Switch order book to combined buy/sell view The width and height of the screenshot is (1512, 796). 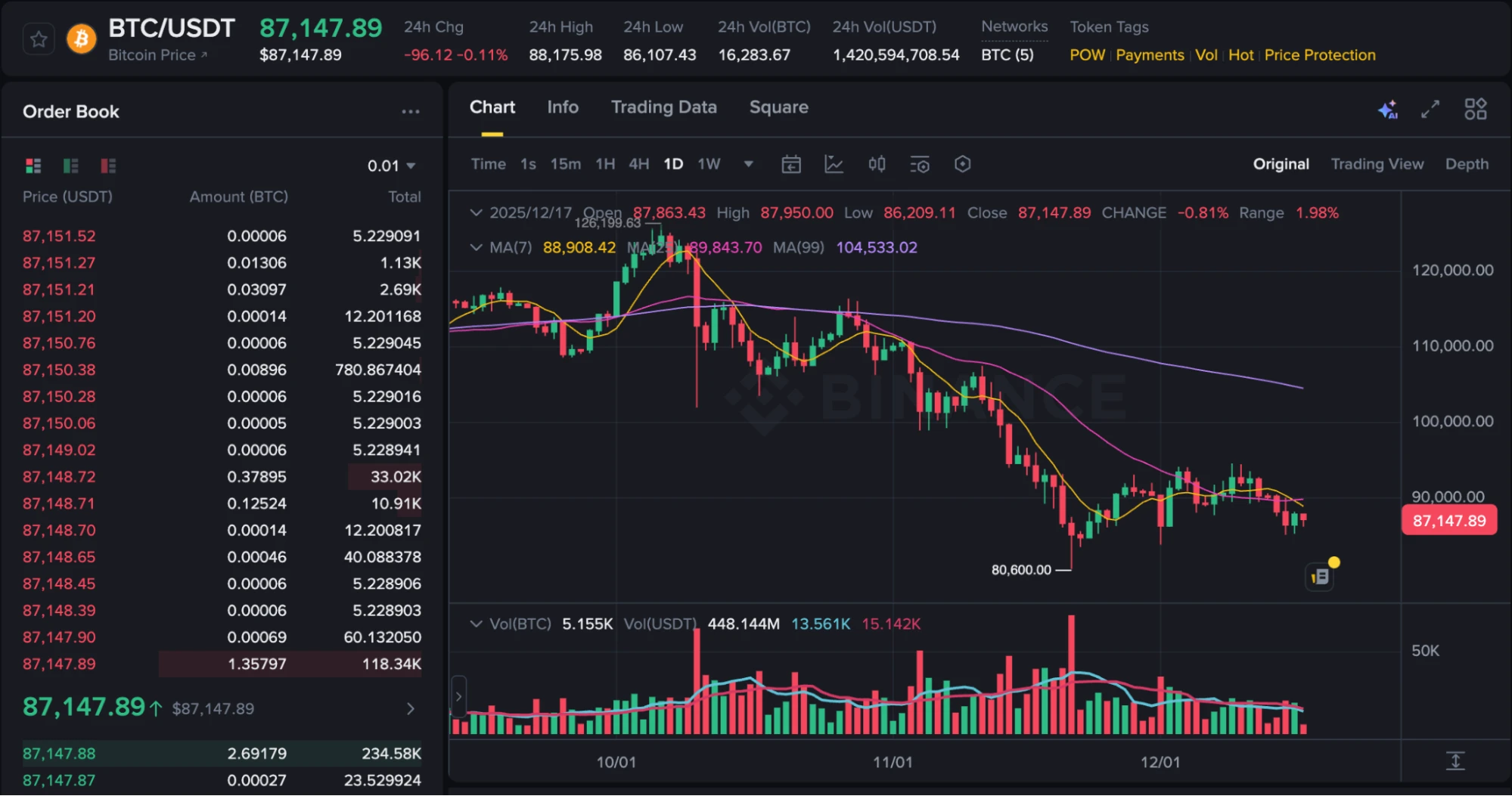(33, 165)
